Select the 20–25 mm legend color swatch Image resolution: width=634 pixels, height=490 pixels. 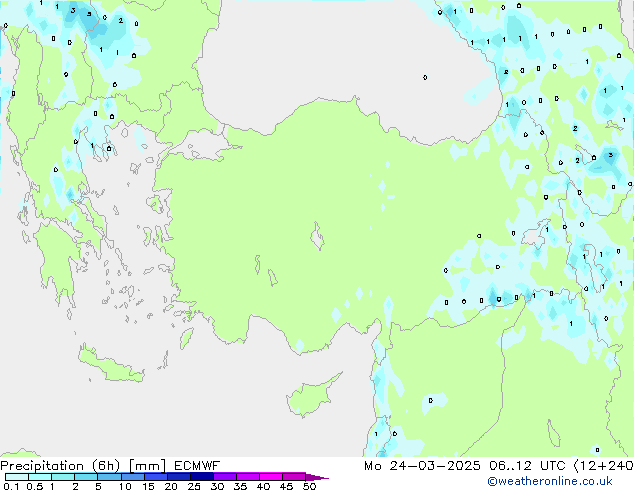coord(178,477)
